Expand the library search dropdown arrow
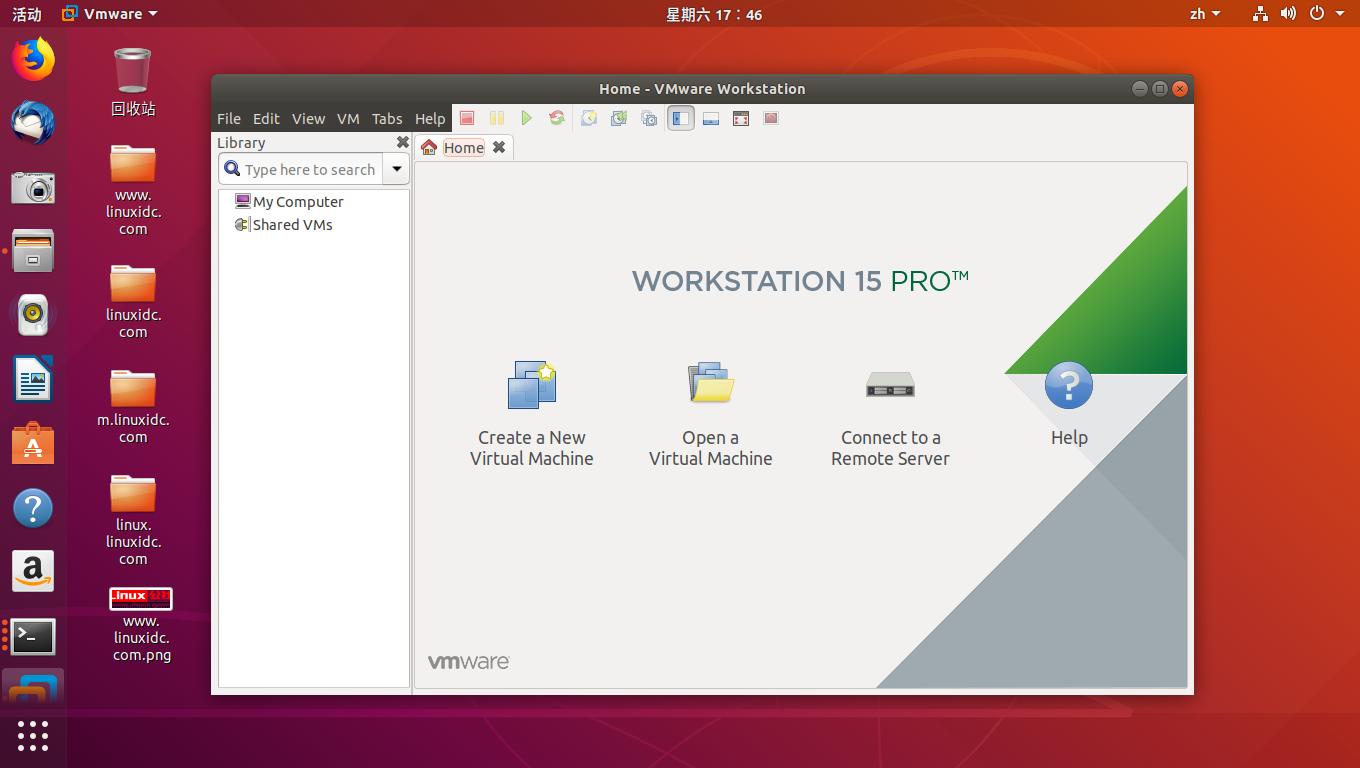 pos(397,170)
